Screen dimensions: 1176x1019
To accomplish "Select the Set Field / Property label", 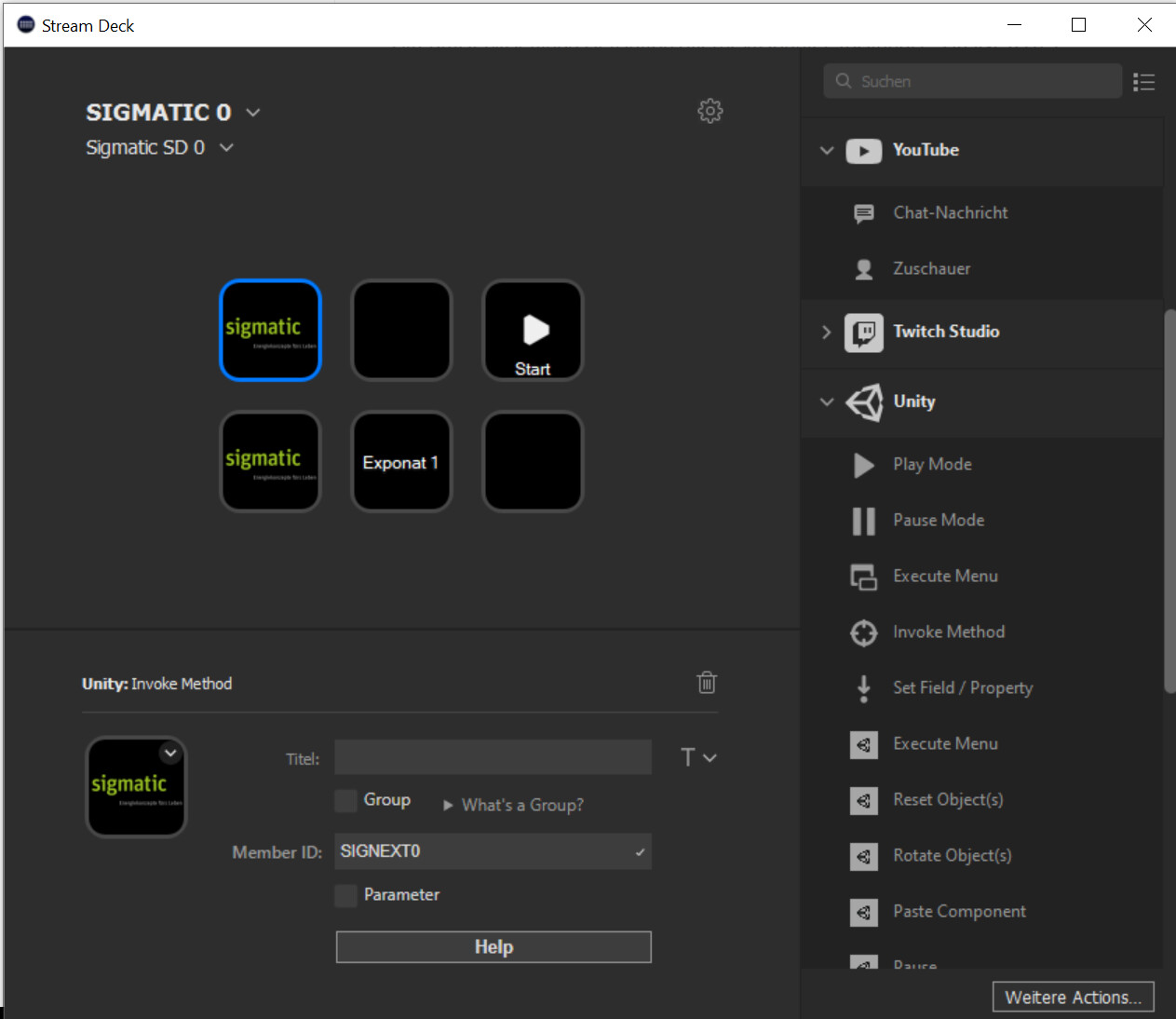I will click(963, 687).
